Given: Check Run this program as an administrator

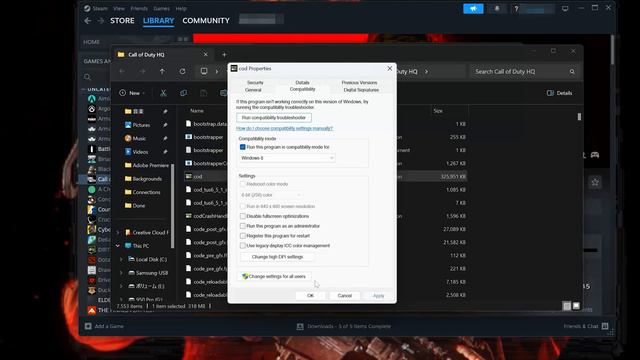Looking at the screenshot, I should tap(242, 226).
